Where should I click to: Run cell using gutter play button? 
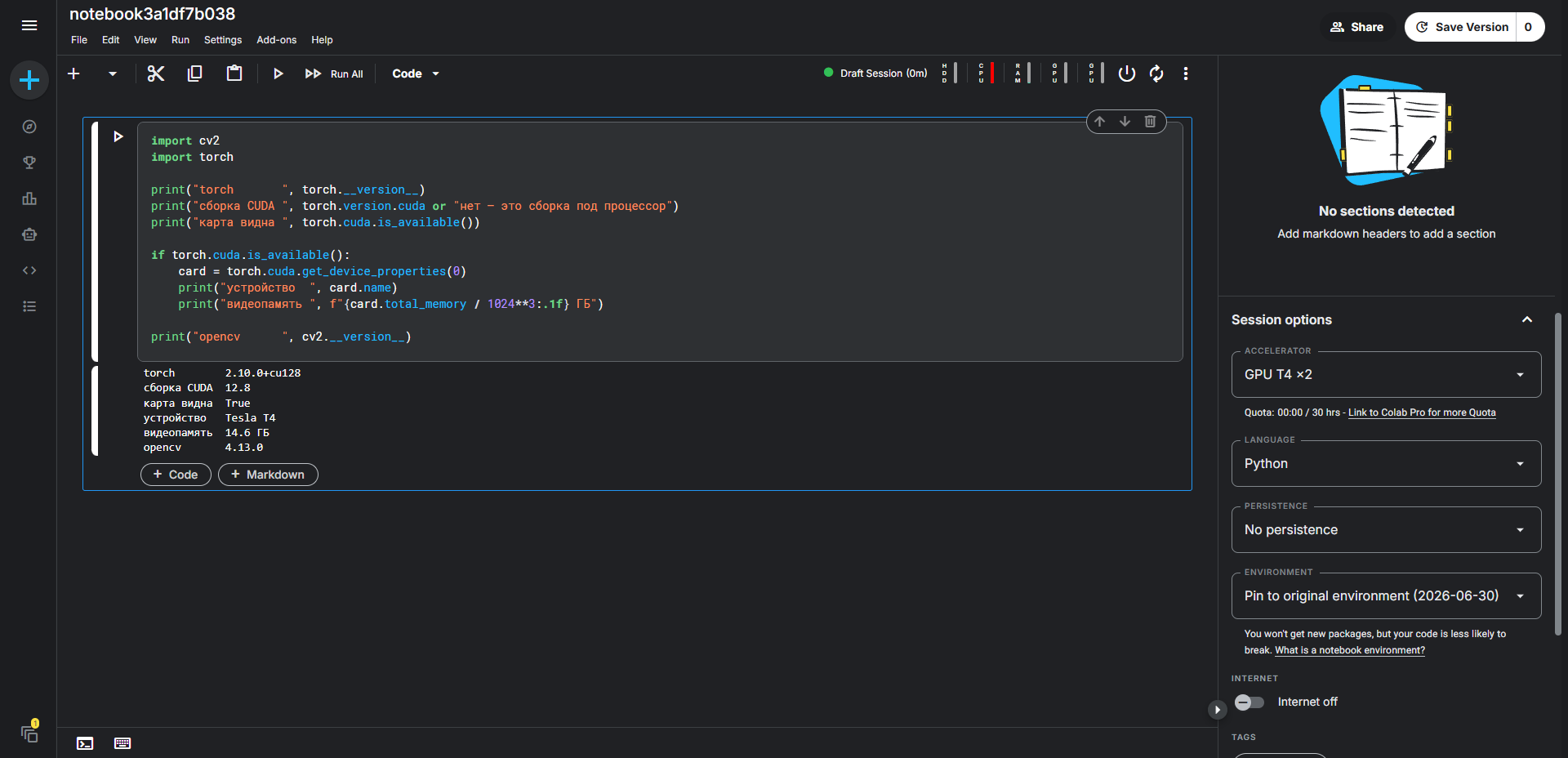pyautogui.click(x=118, y=136)
